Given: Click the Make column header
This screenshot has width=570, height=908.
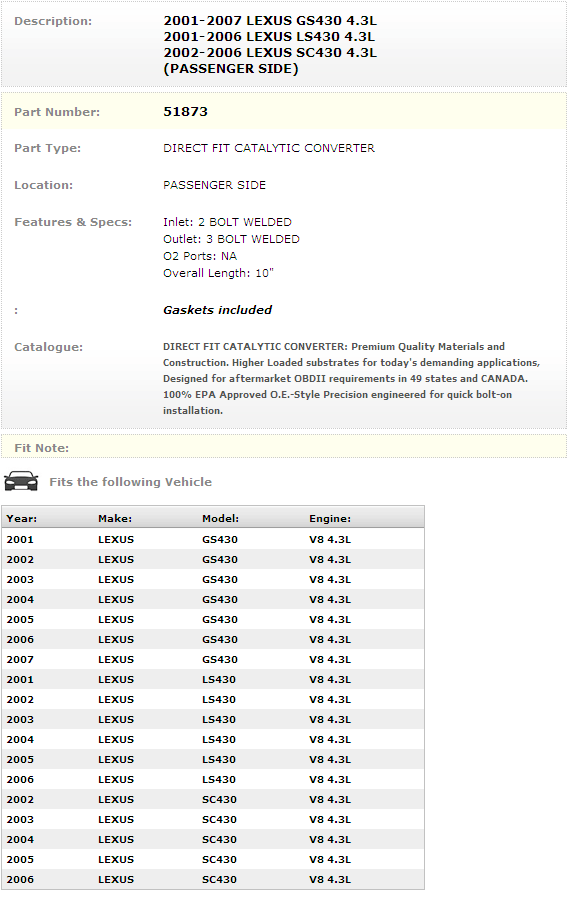Looking at the screenshot, I should pos(115,518).
